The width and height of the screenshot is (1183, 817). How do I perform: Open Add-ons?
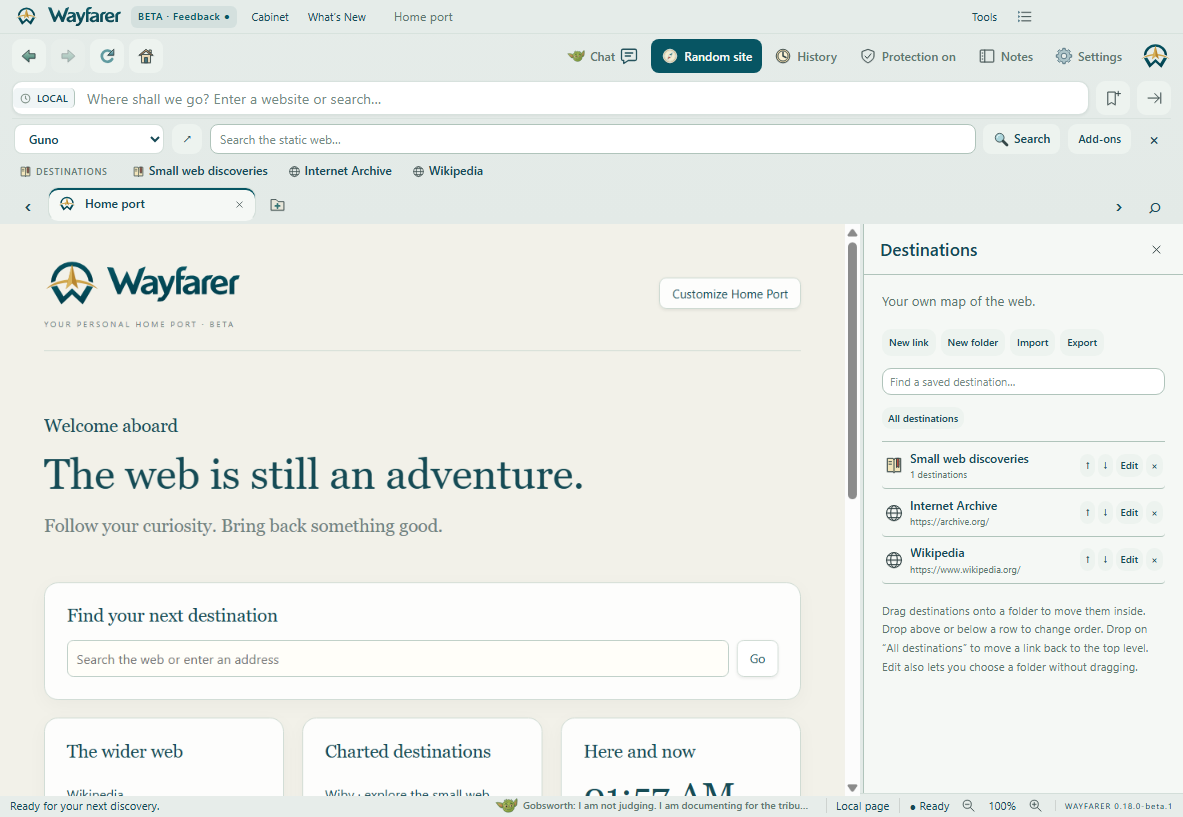click(1099, 139)
